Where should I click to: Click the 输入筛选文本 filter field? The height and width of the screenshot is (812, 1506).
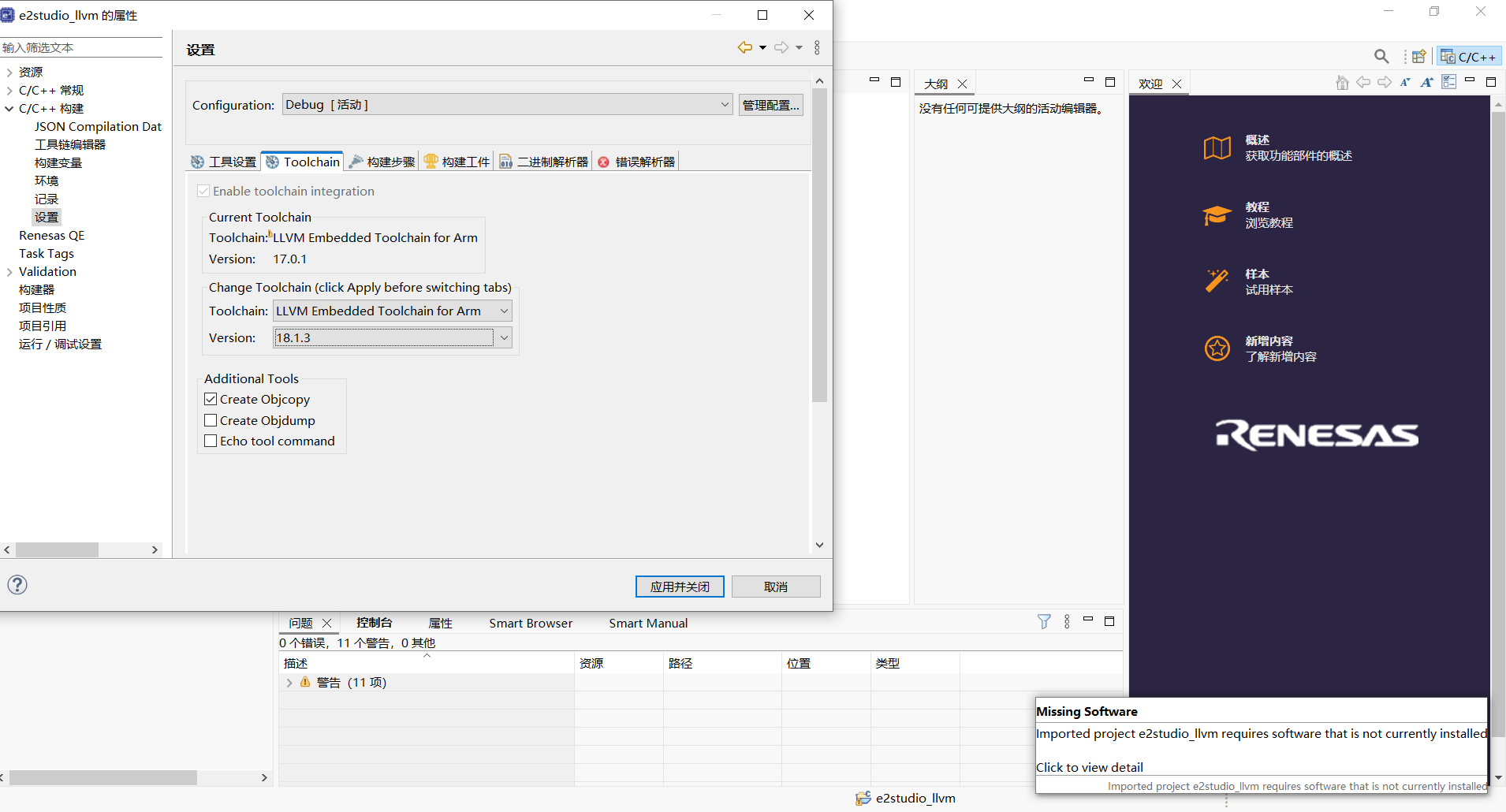pyautogui.click(x=81, y=47)
